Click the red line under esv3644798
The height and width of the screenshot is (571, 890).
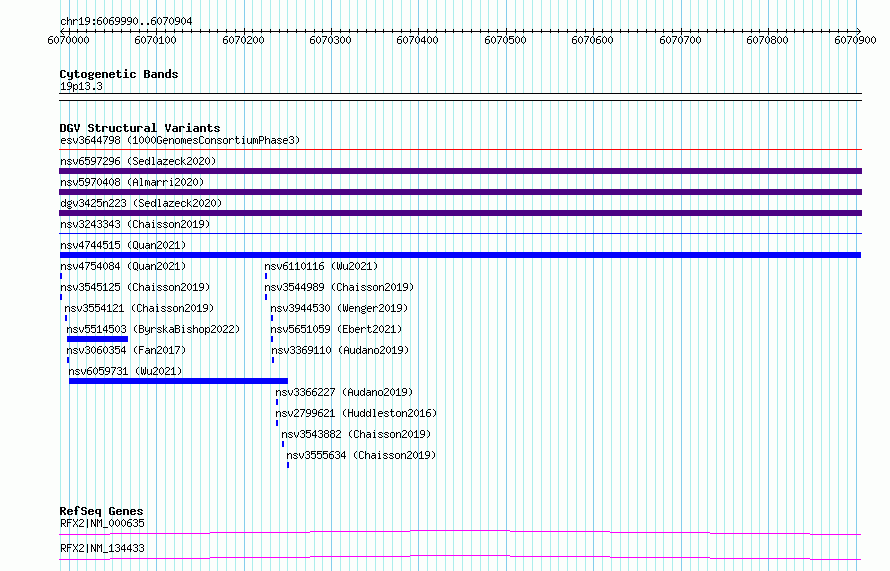point(460,150)
